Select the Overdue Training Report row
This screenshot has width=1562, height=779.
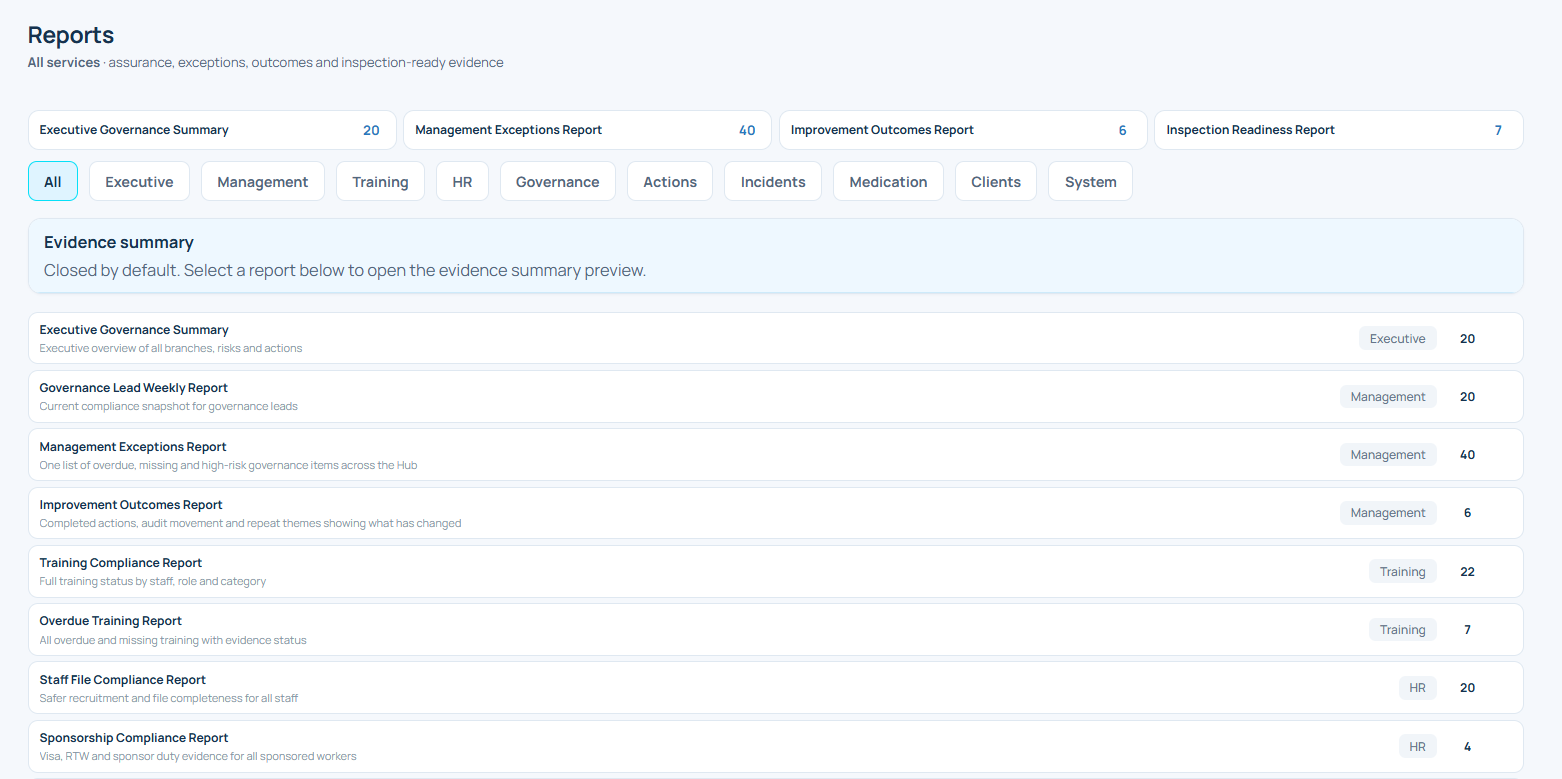[x=776, y=629]
